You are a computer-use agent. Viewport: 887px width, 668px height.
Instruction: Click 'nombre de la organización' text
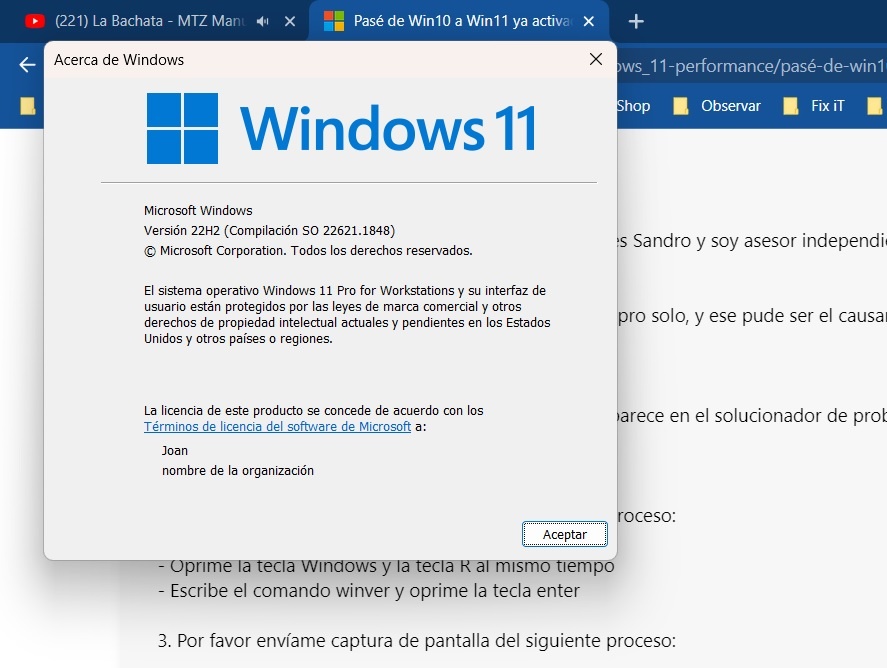[238, 471]
